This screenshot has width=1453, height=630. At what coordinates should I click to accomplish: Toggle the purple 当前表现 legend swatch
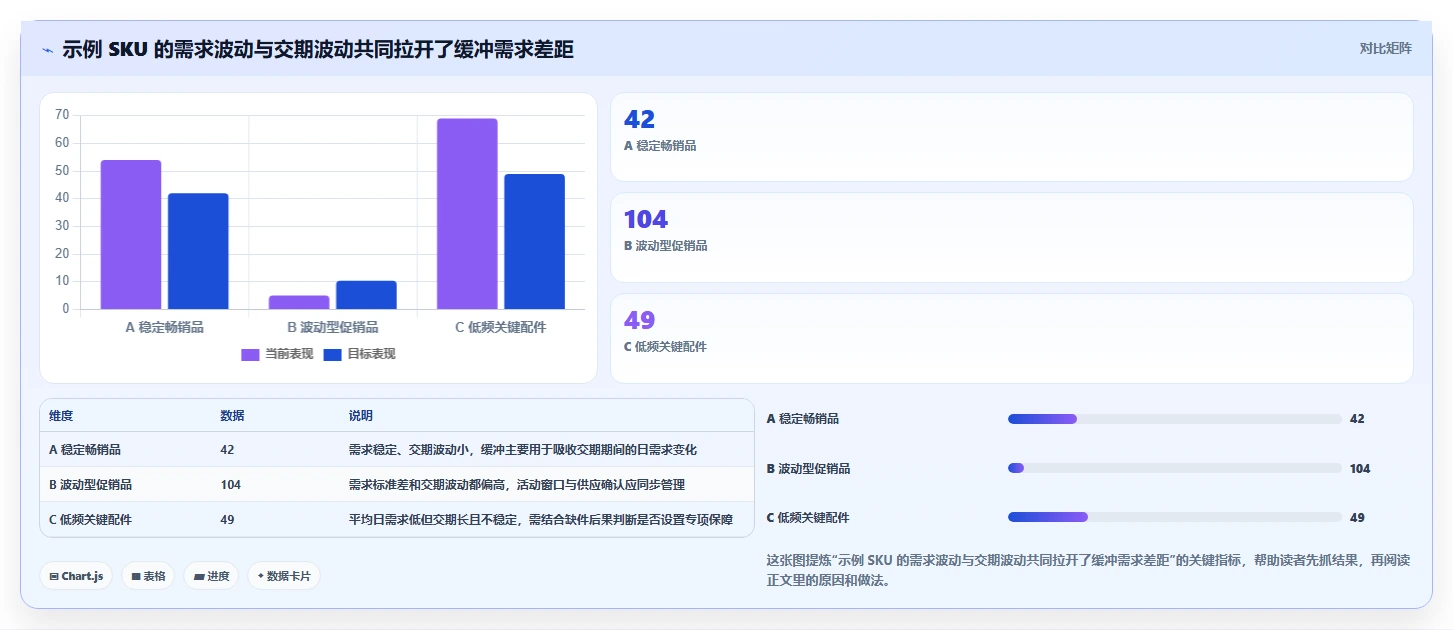(x=250, y=354)
